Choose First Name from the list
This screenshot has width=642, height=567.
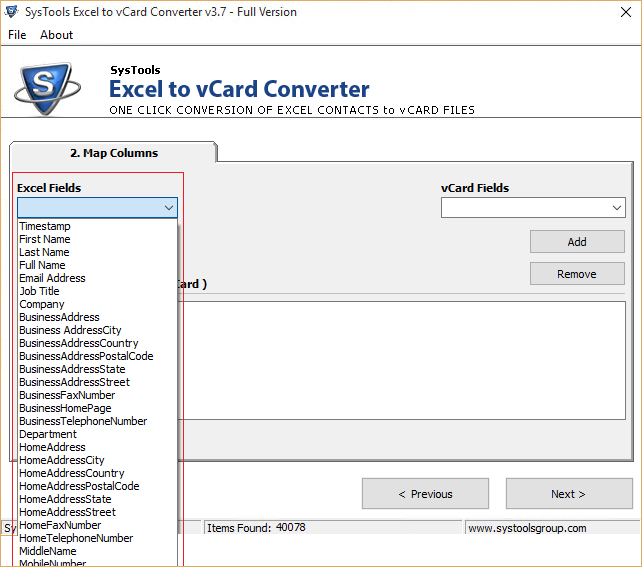coord(97,239)
